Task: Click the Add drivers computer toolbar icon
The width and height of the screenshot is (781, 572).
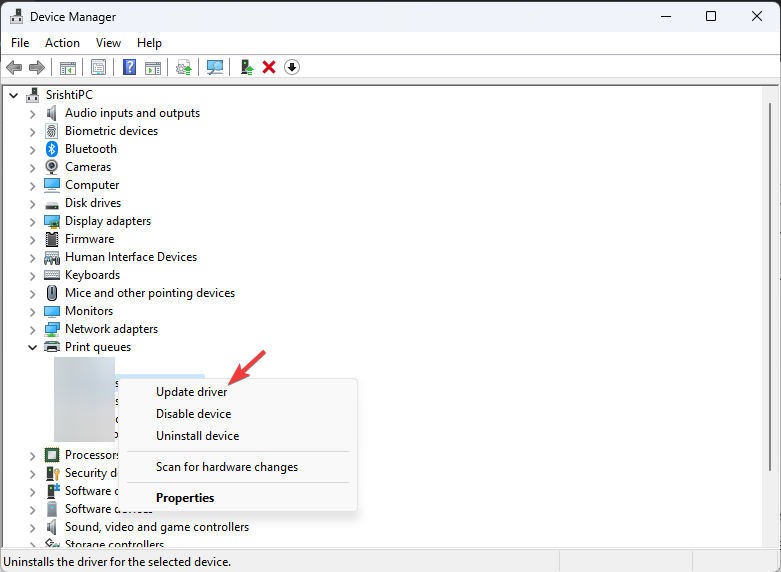Action: tap(247, 67)
